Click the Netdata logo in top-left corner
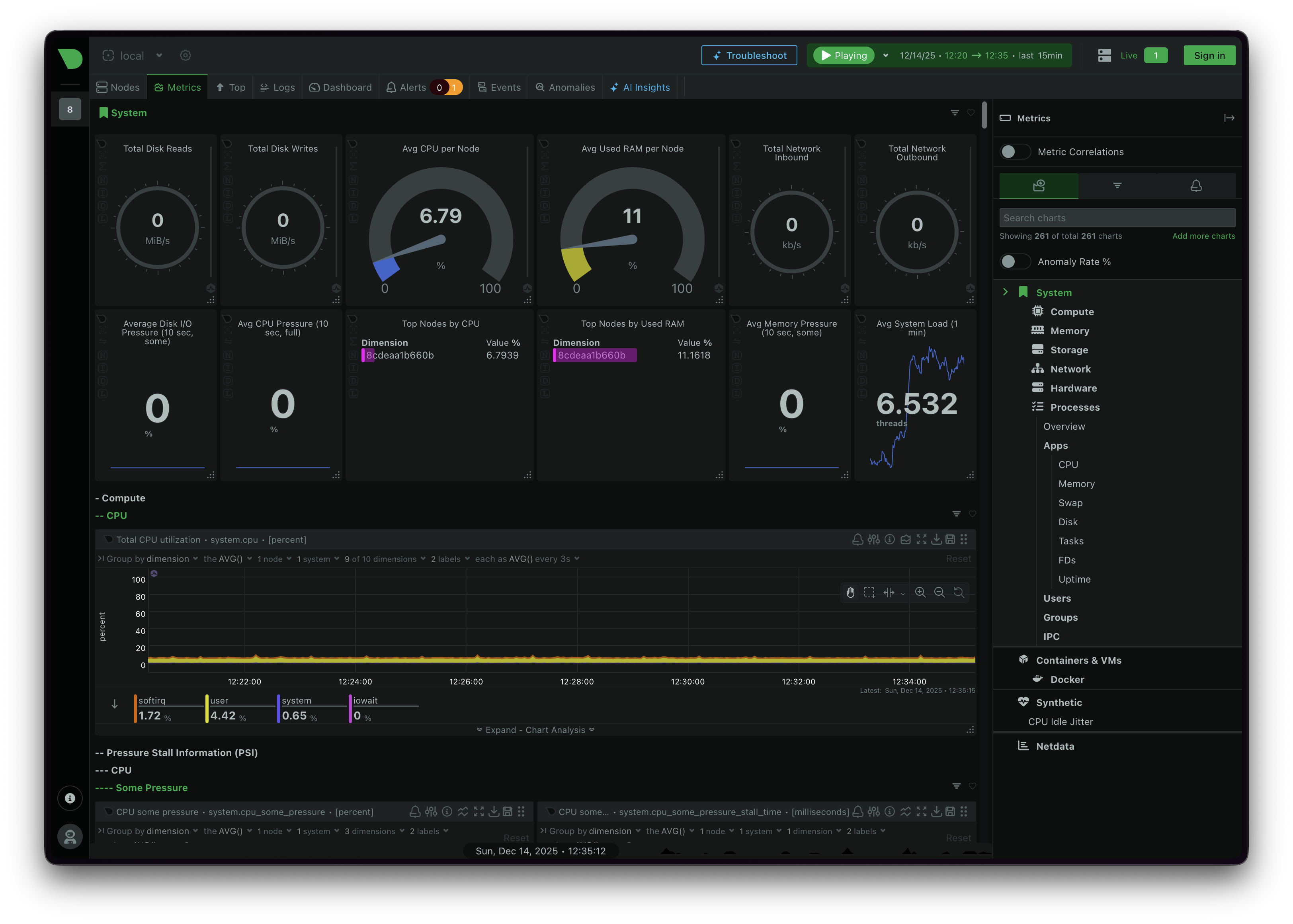Image resolution: width=1293 pixels, height=924 pixels. pyautogui.click(x=69, y=58)
